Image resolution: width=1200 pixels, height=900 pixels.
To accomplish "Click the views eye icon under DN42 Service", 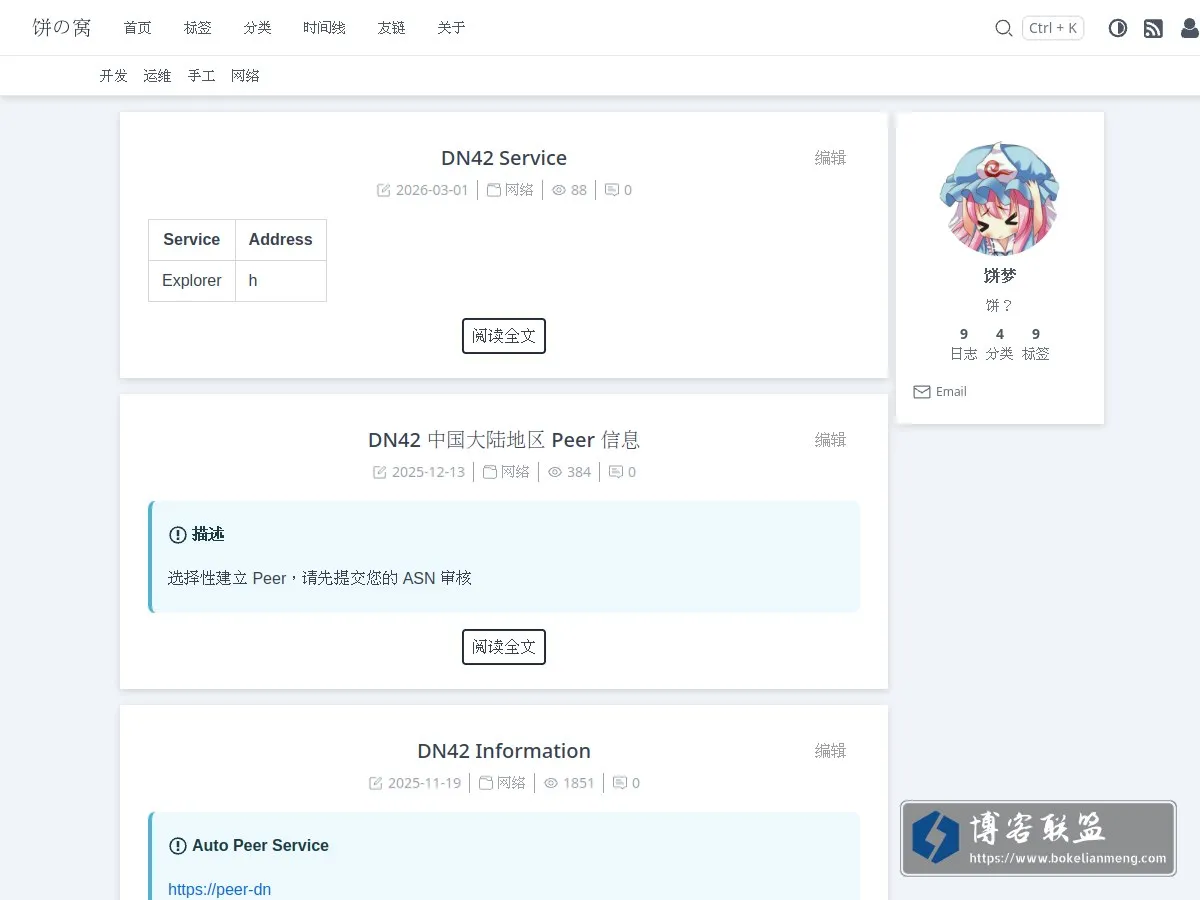I will [559, 190].
